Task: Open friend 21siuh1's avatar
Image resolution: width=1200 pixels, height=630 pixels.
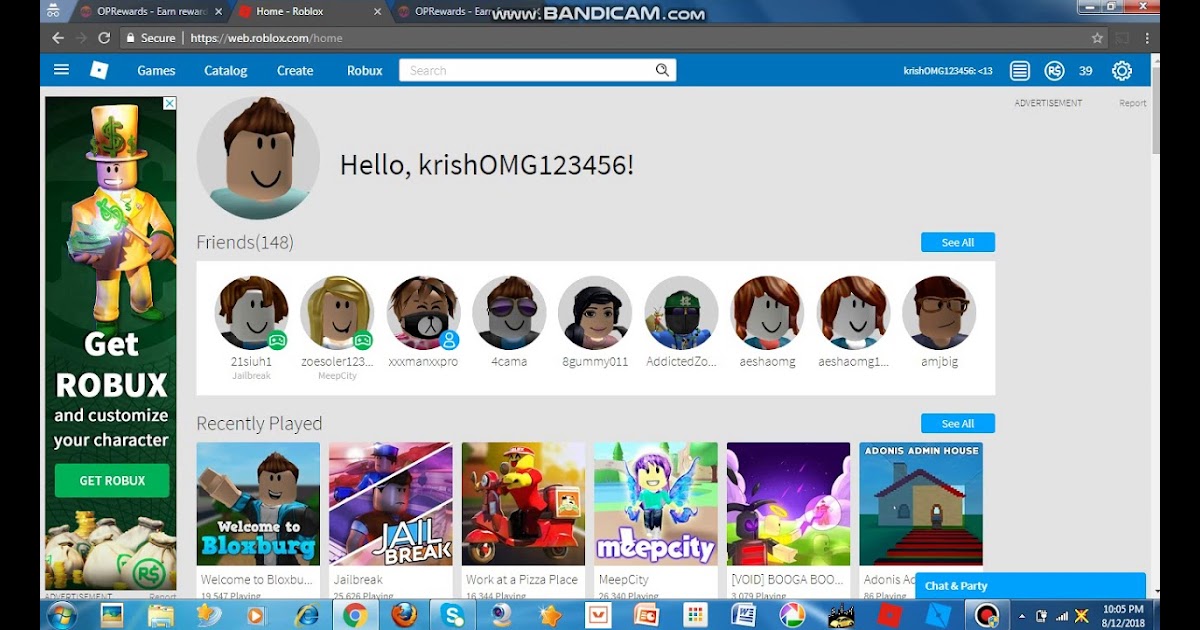Action: (x=252, y=313)
